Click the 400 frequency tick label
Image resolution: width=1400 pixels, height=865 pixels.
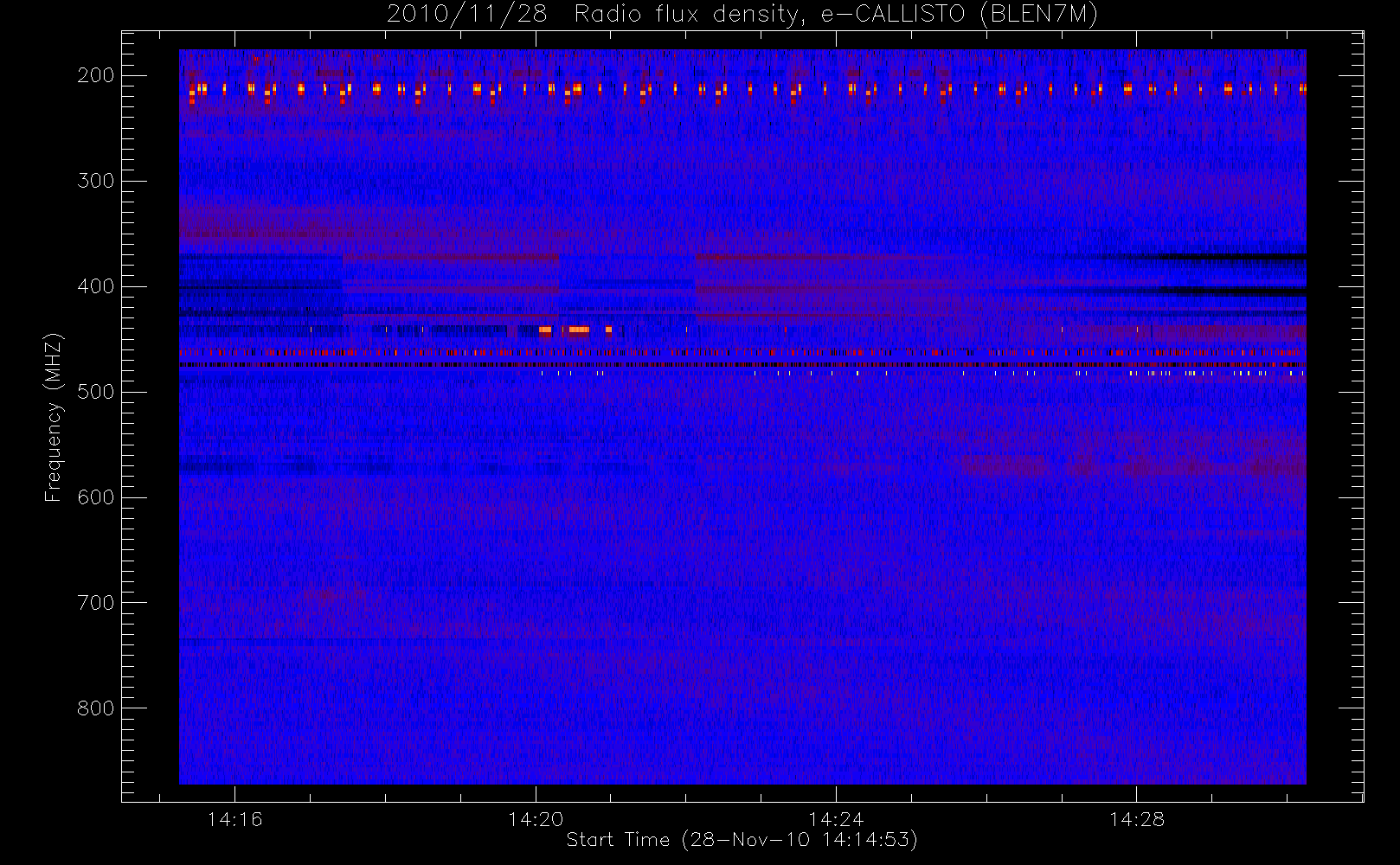point(96,286)
